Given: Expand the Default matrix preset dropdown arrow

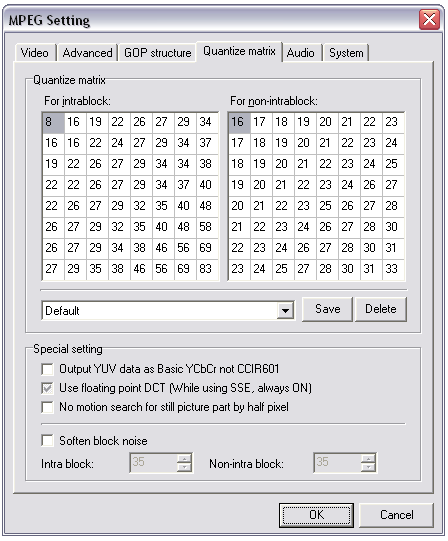Looking at the screenshot, I should [x=285, y=311].
